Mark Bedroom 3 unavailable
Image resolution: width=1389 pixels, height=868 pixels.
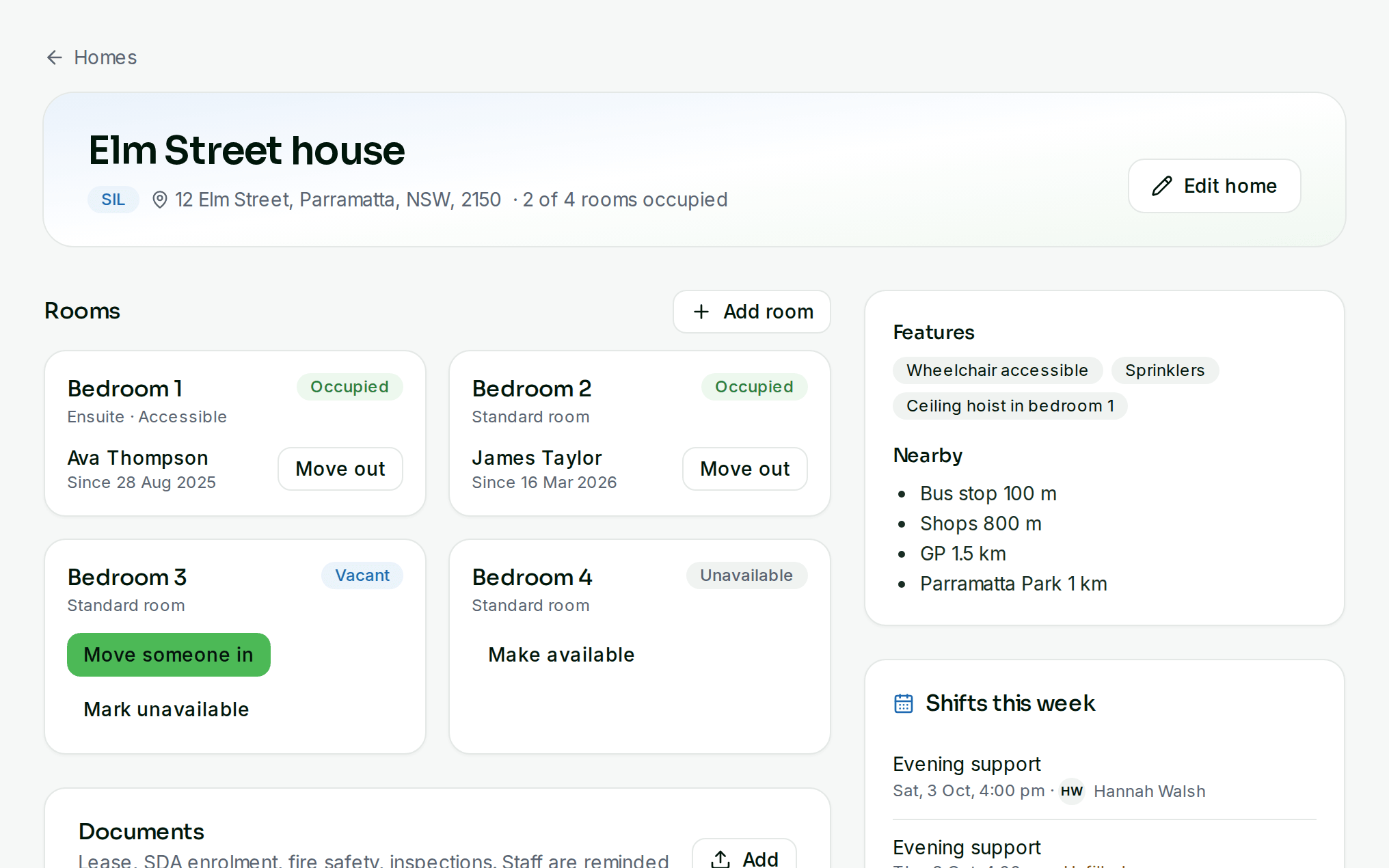166,709
